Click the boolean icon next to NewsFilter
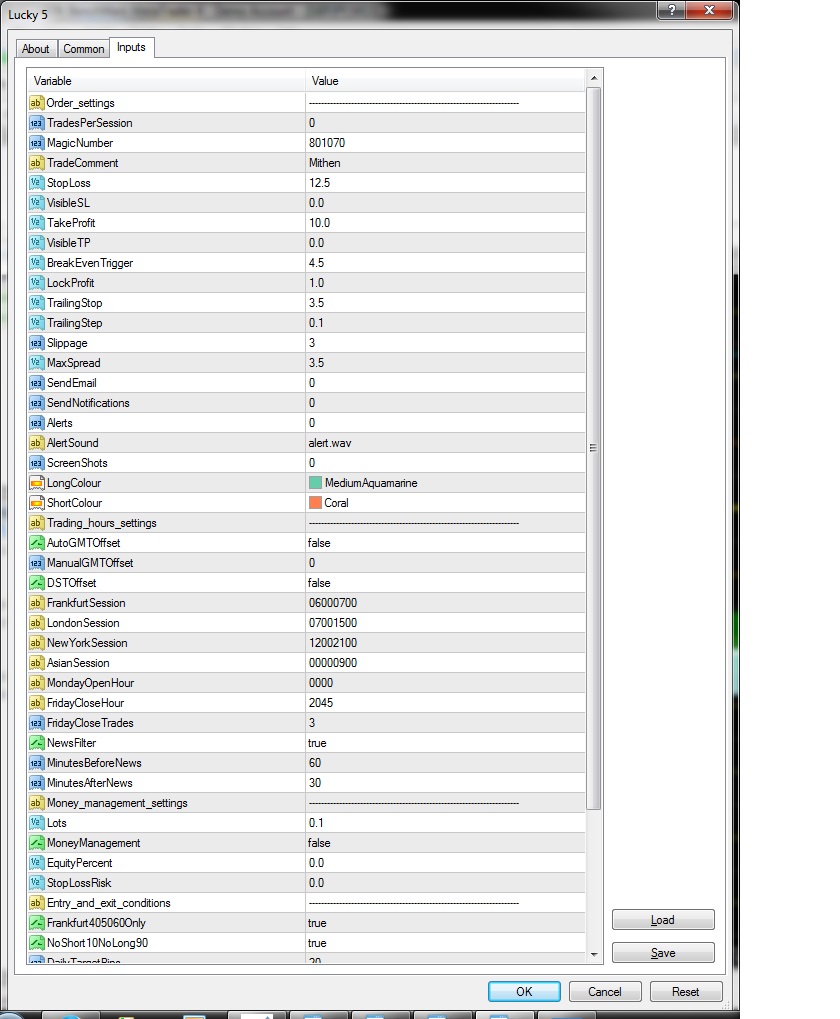The image size is (840, 1019). tap(36, 743)
